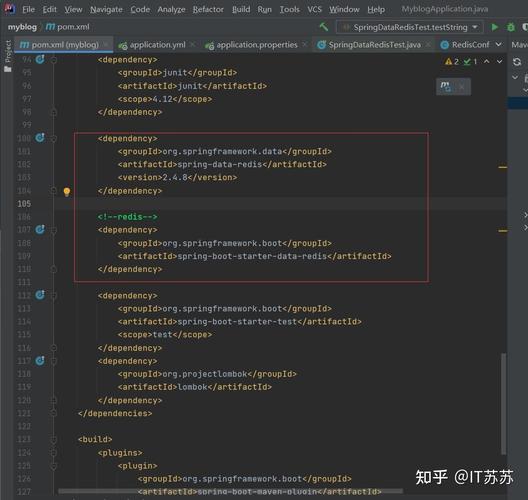The width and height of the screenshot is (528, 500).
Task: Run the selected configuration with green play icon
Action: click(x=494, y=27)
